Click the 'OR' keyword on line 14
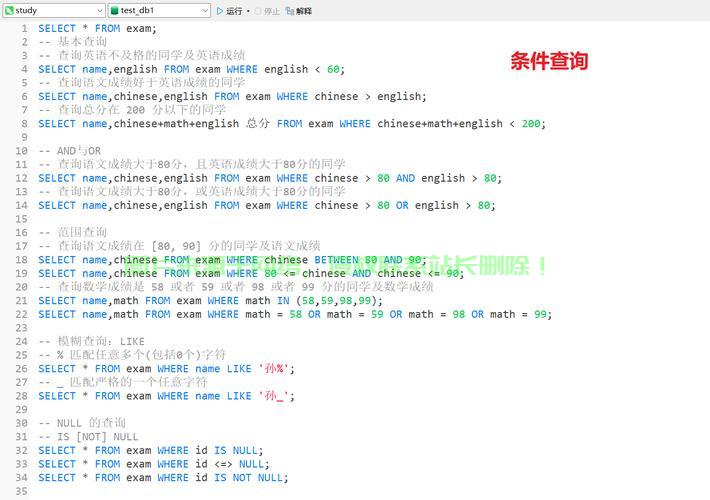 pos(402,205)
